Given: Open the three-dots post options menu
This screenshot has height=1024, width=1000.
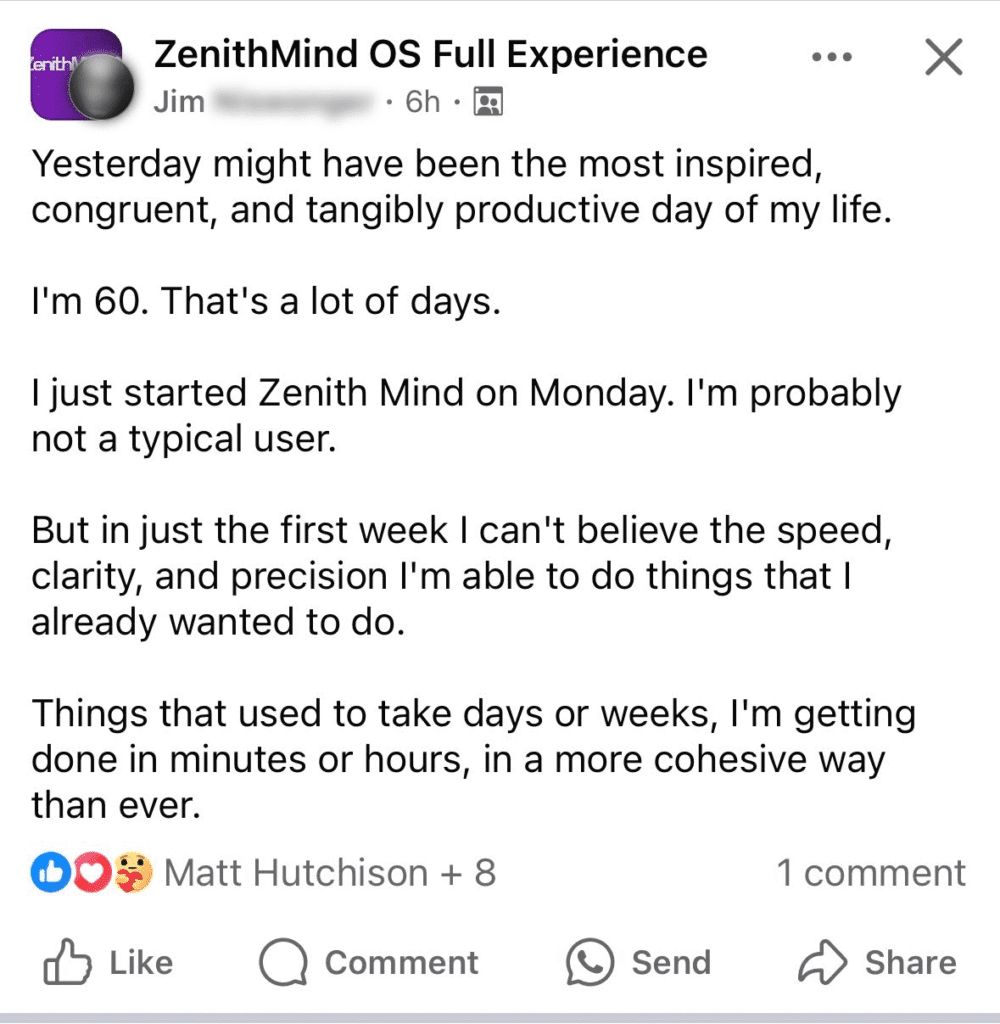Looking at the screenshot, I should click(x=832, y=58).
